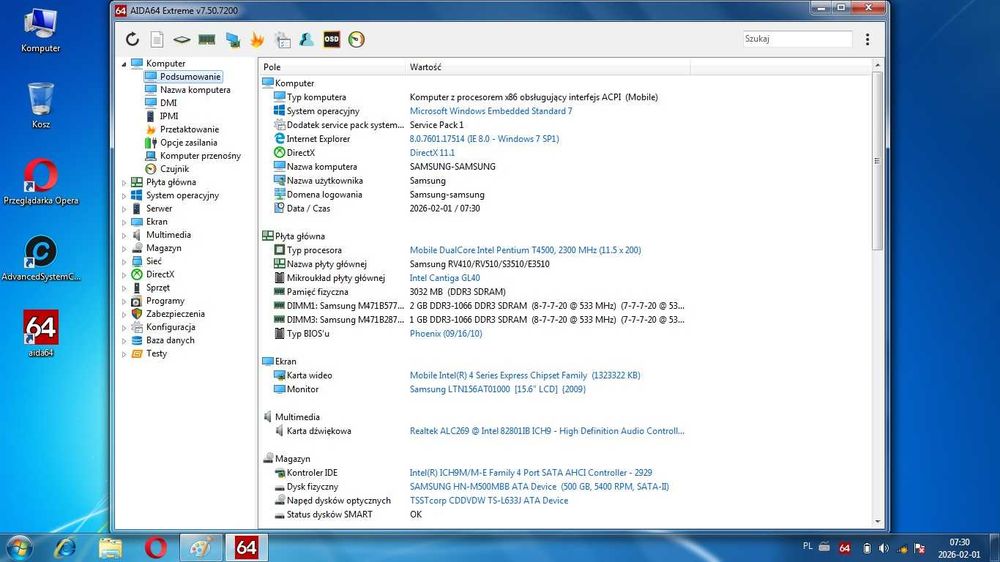1000x562 pixels.
Task: Open the Windows Start button
Action: pyautogui.click(x=18, y=547)
